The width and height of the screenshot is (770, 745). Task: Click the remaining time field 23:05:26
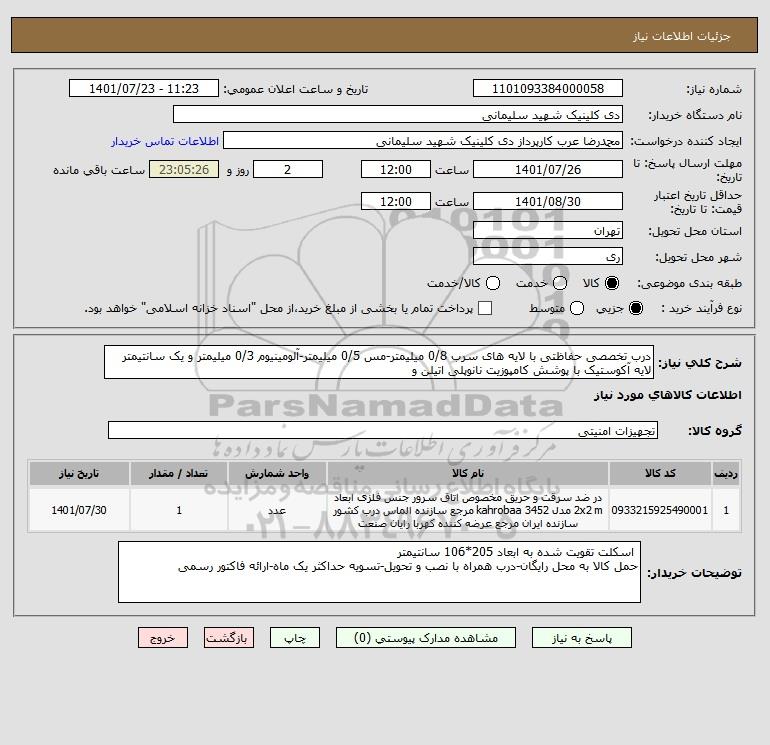(184, 169)
